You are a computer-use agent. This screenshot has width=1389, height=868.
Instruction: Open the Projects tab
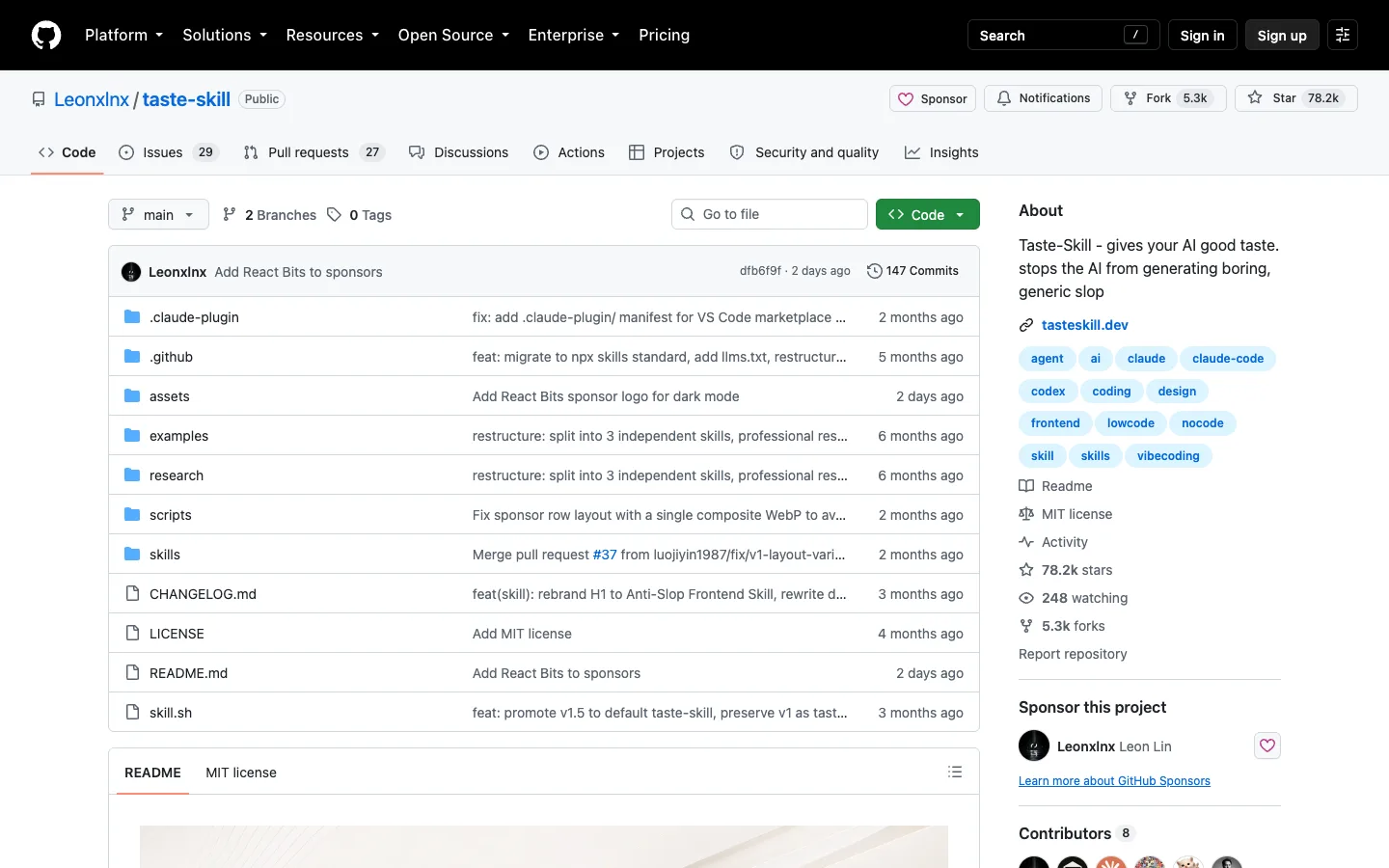click(x=667, y=152)
